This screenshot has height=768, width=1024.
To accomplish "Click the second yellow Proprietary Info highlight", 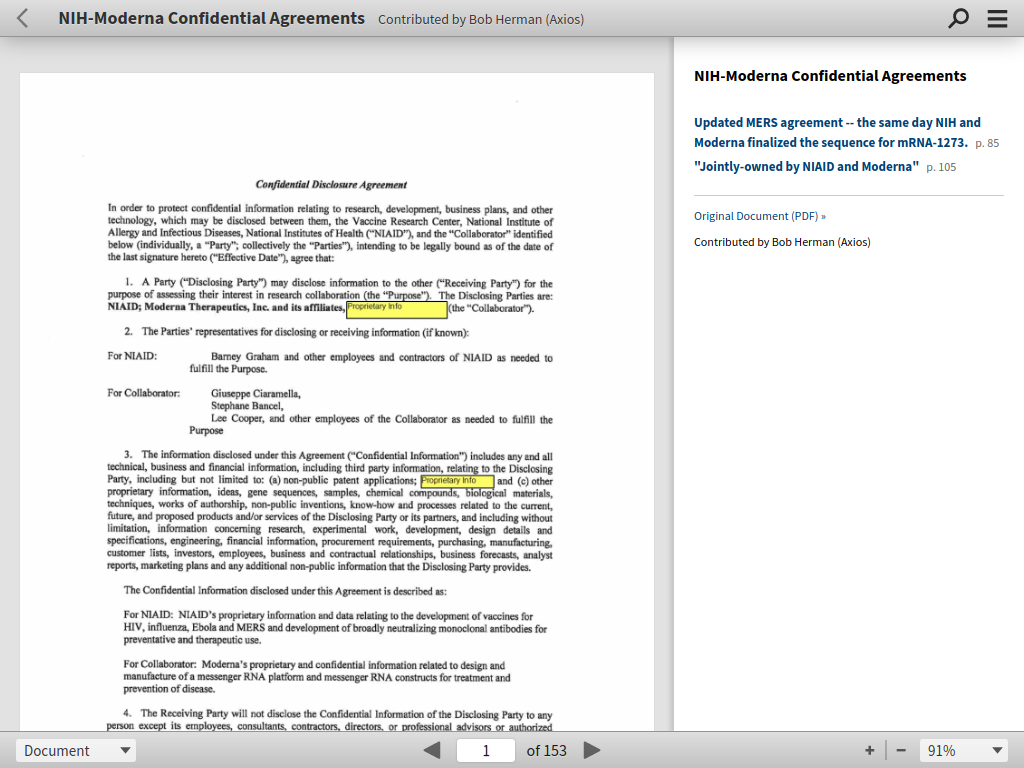I will point(457,481).
